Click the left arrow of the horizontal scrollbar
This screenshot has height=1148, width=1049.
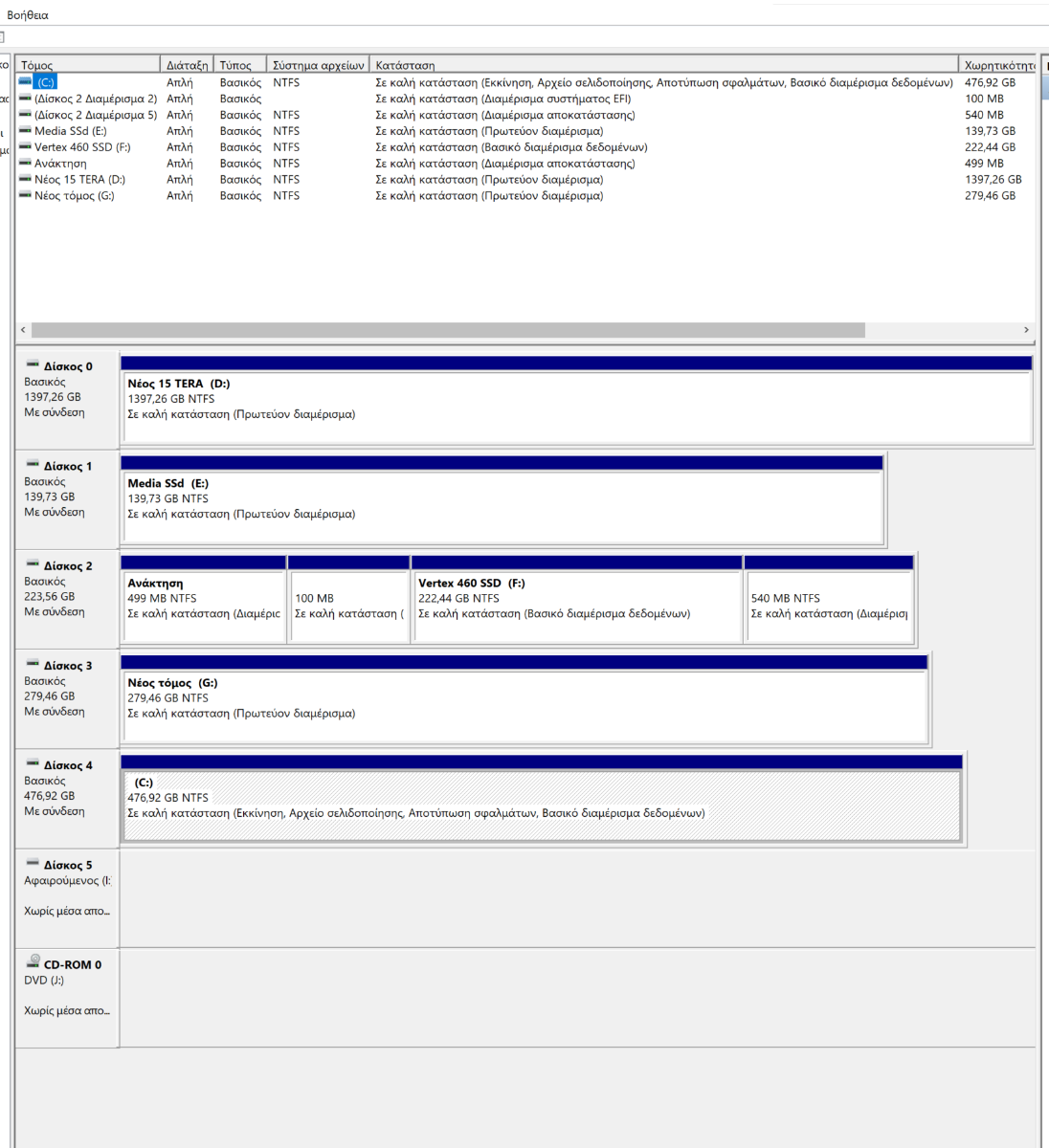[x=23, y=330]
